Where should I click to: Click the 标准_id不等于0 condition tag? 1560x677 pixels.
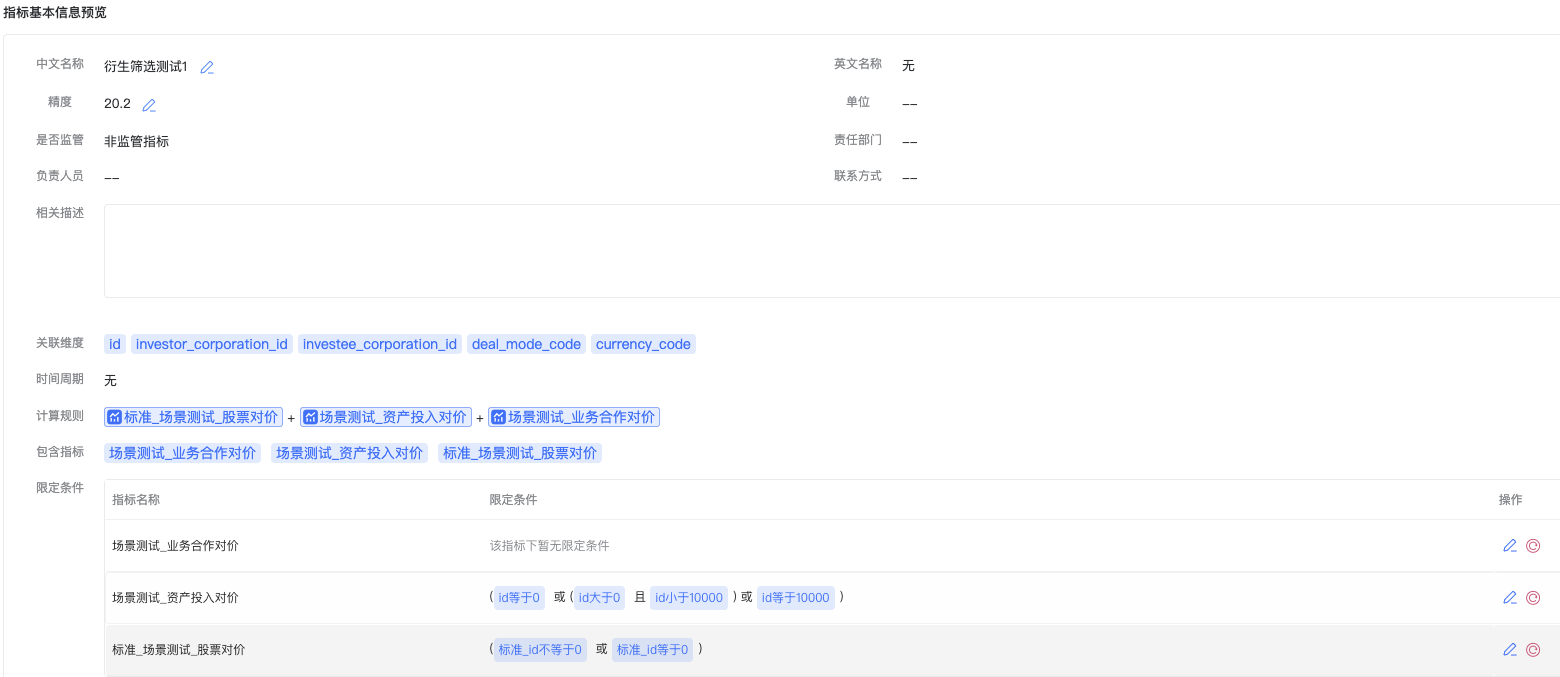pos(540,650)
